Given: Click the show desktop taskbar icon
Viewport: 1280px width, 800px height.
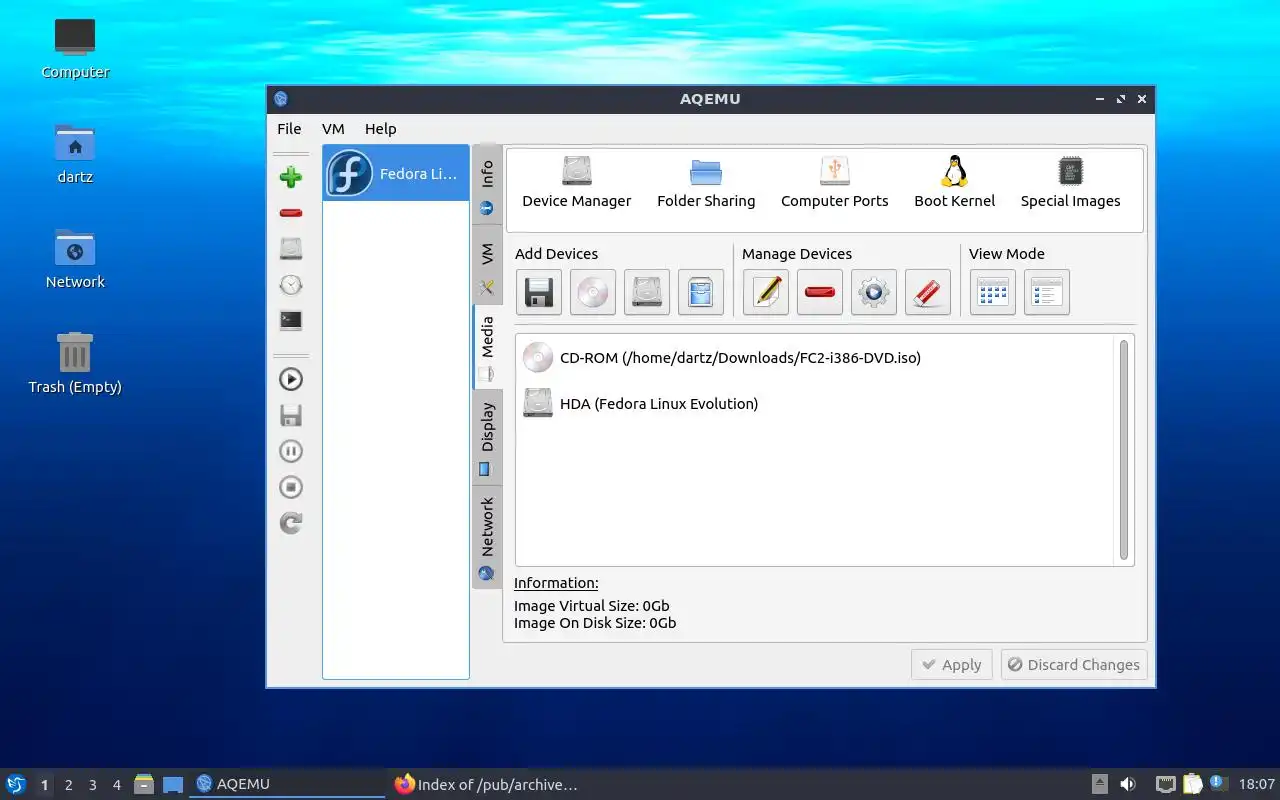Looking at the screenshot, I should coord(173,785).
